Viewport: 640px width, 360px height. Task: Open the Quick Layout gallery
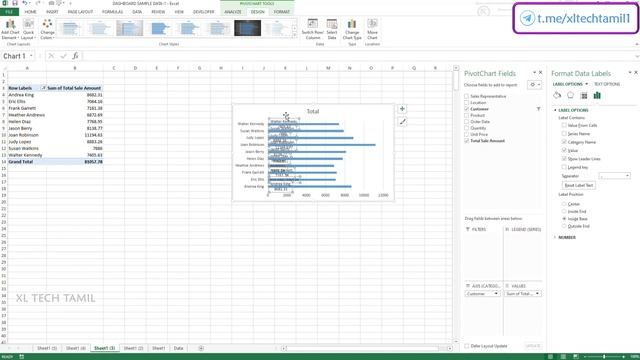(29, 29)
